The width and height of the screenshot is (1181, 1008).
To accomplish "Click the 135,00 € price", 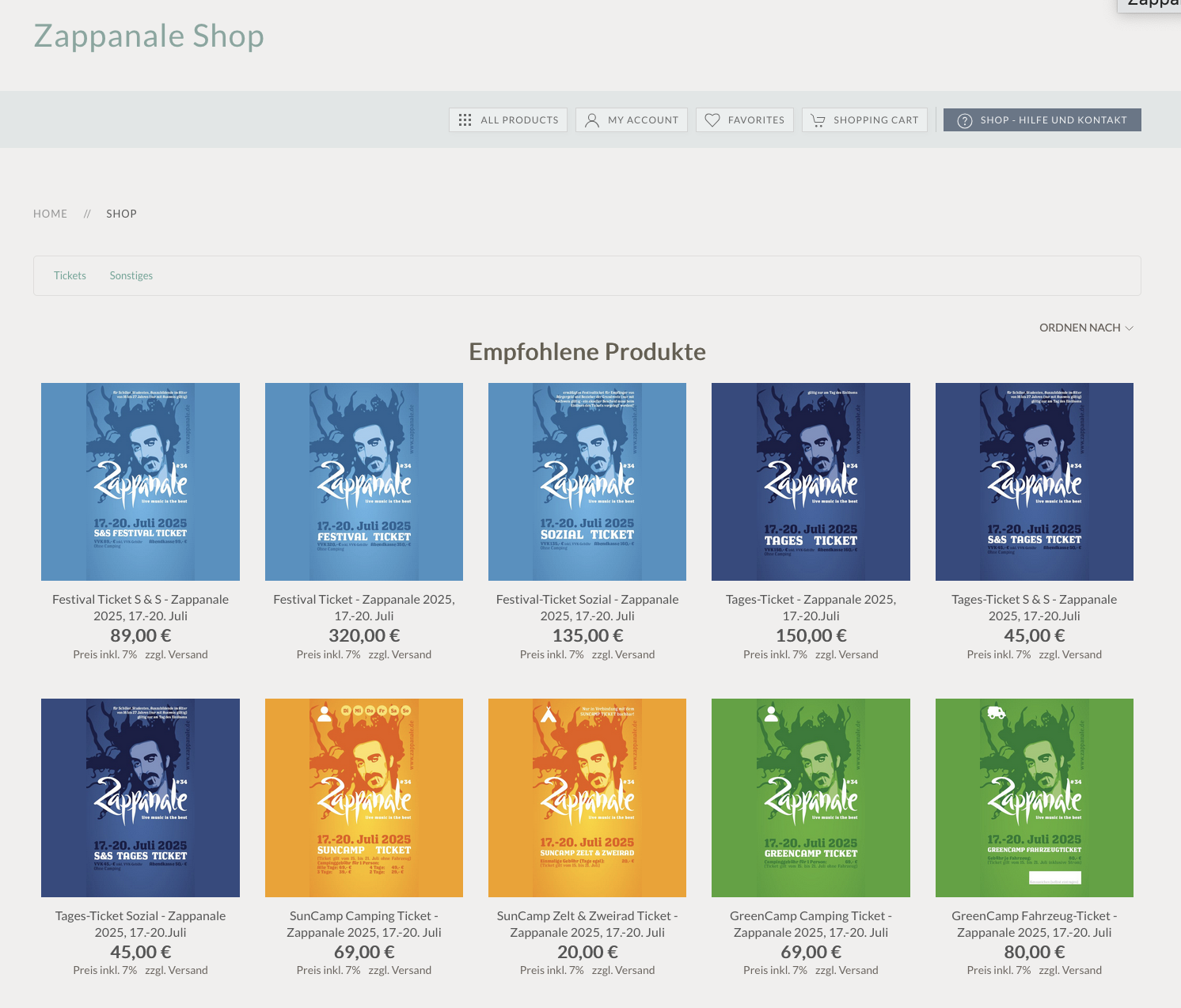I will [x=587, y=635].
